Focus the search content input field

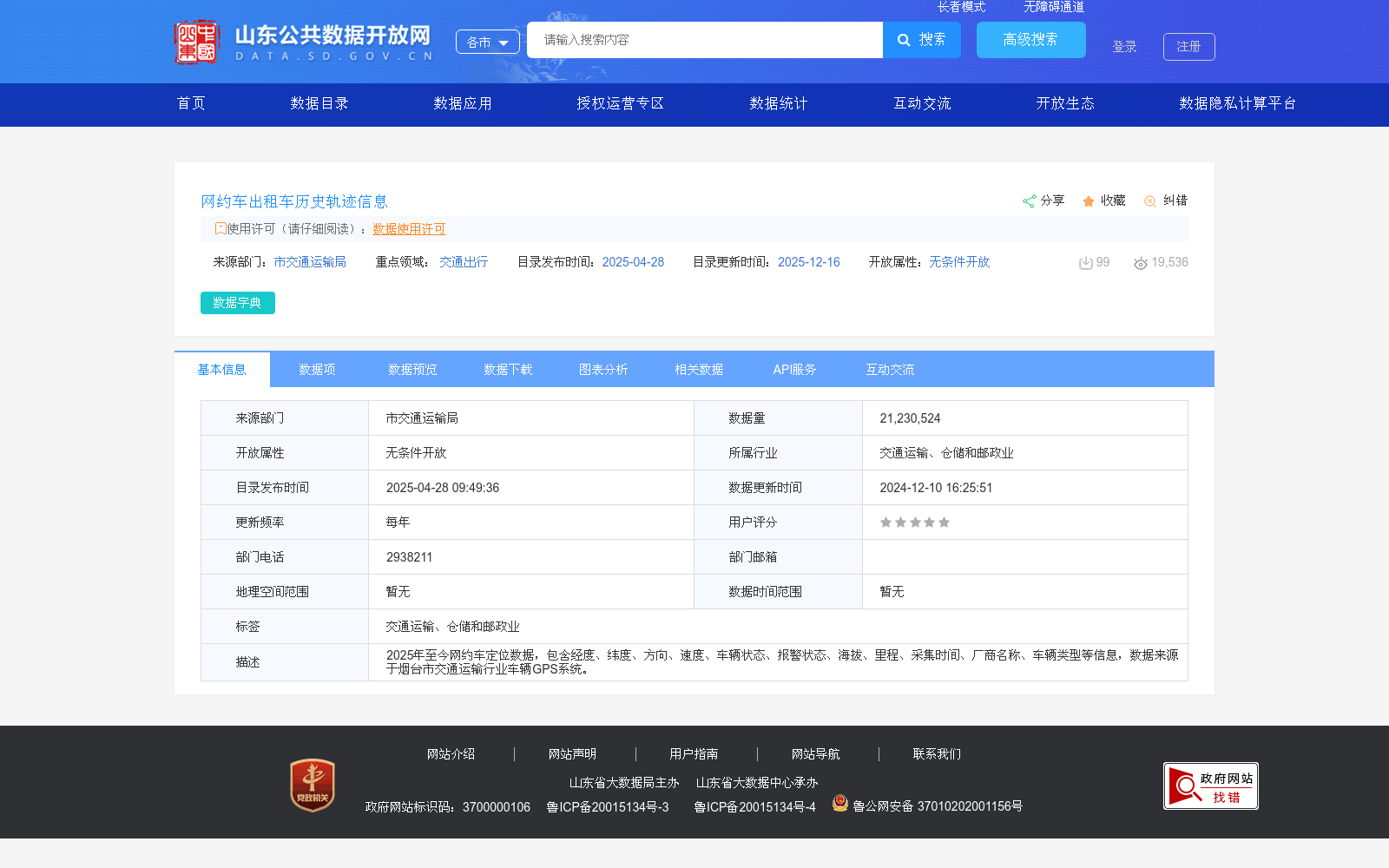coord(705,40)
